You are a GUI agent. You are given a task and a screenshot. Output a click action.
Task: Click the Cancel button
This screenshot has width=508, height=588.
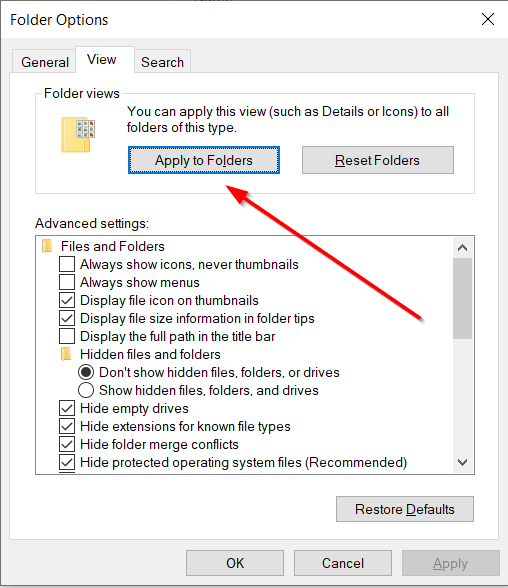coord(343,563)
